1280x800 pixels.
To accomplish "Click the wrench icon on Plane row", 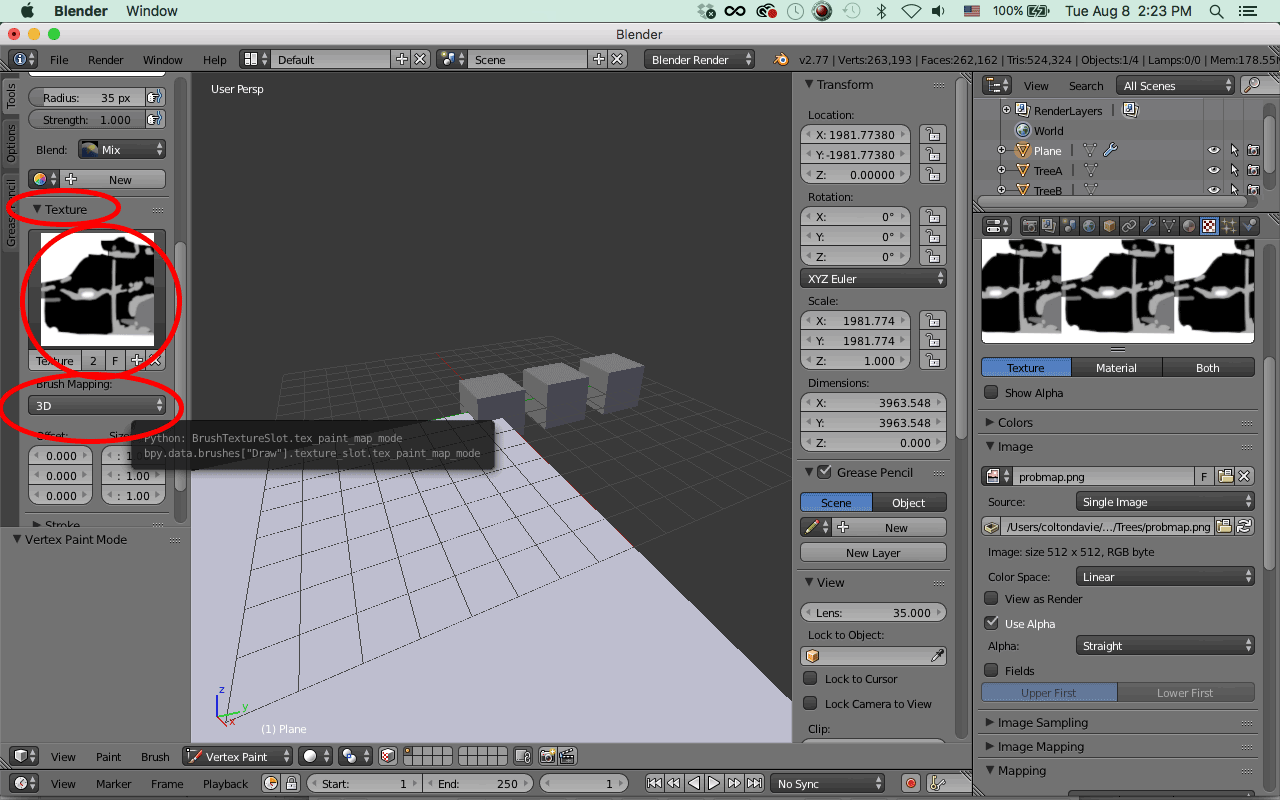I will tap(1110, 150).
